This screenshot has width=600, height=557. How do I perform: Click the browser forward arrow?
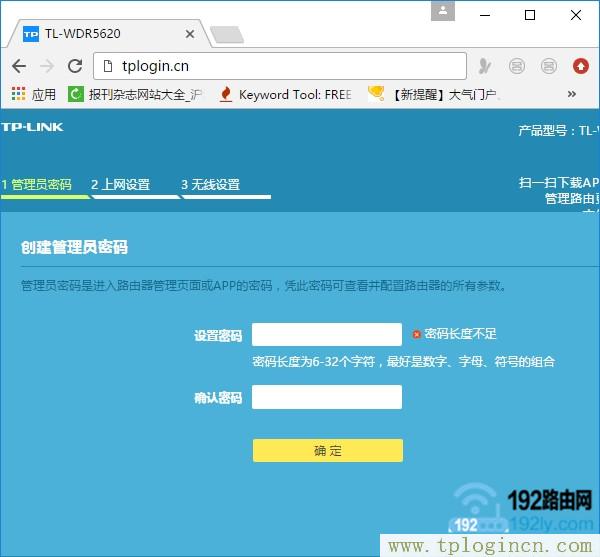pos(47,66)
